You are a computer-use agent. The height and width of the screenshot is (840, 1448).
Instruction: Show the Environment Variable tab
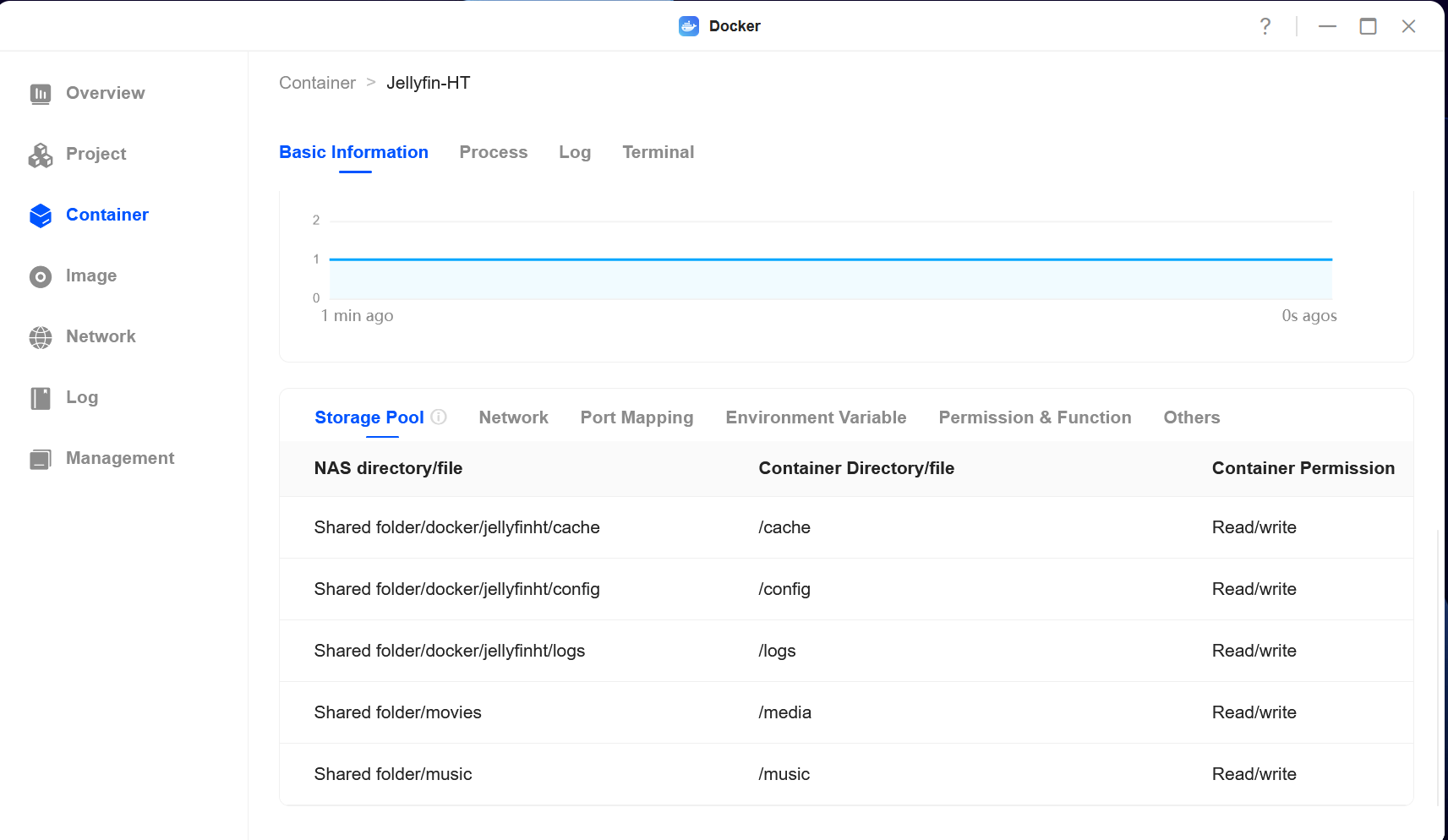tap(816, 417)
